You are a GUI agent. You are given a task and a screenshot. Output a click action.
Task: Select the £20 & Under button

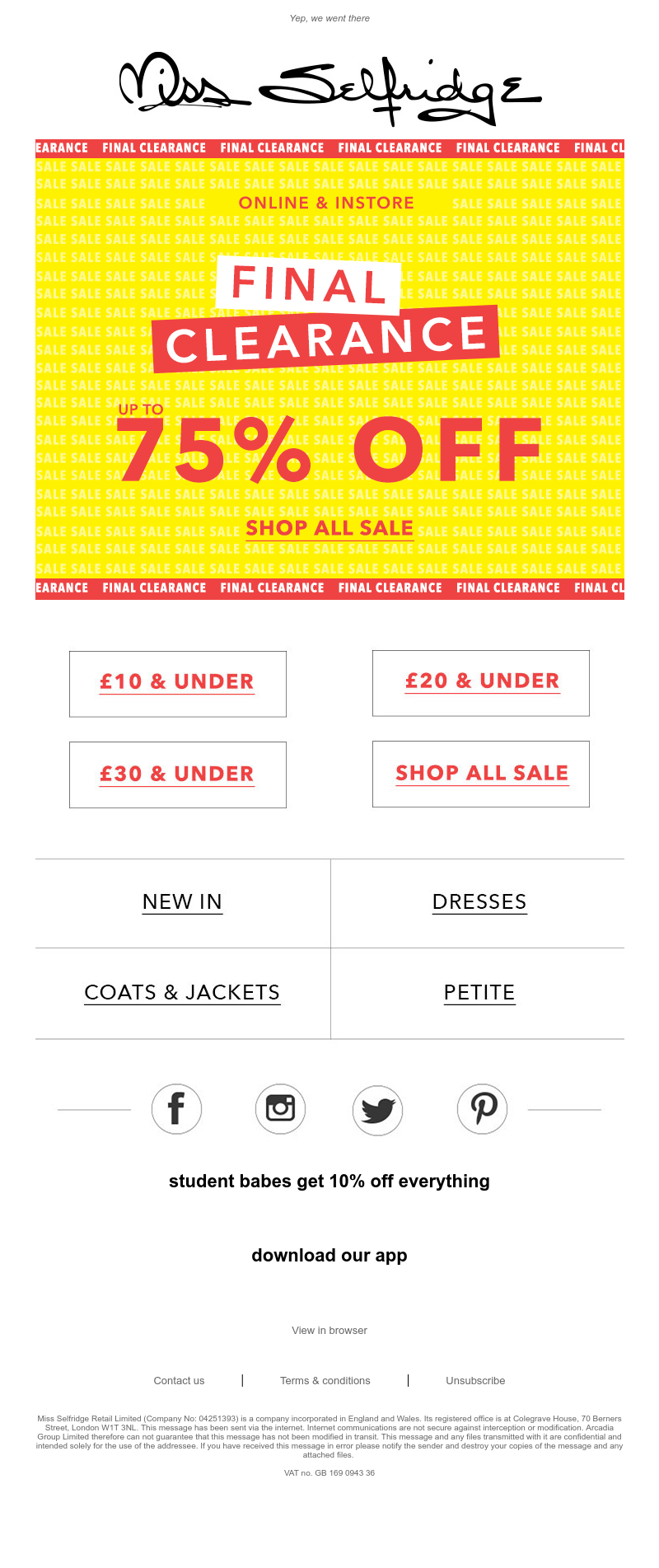click(x=481, y=683)
